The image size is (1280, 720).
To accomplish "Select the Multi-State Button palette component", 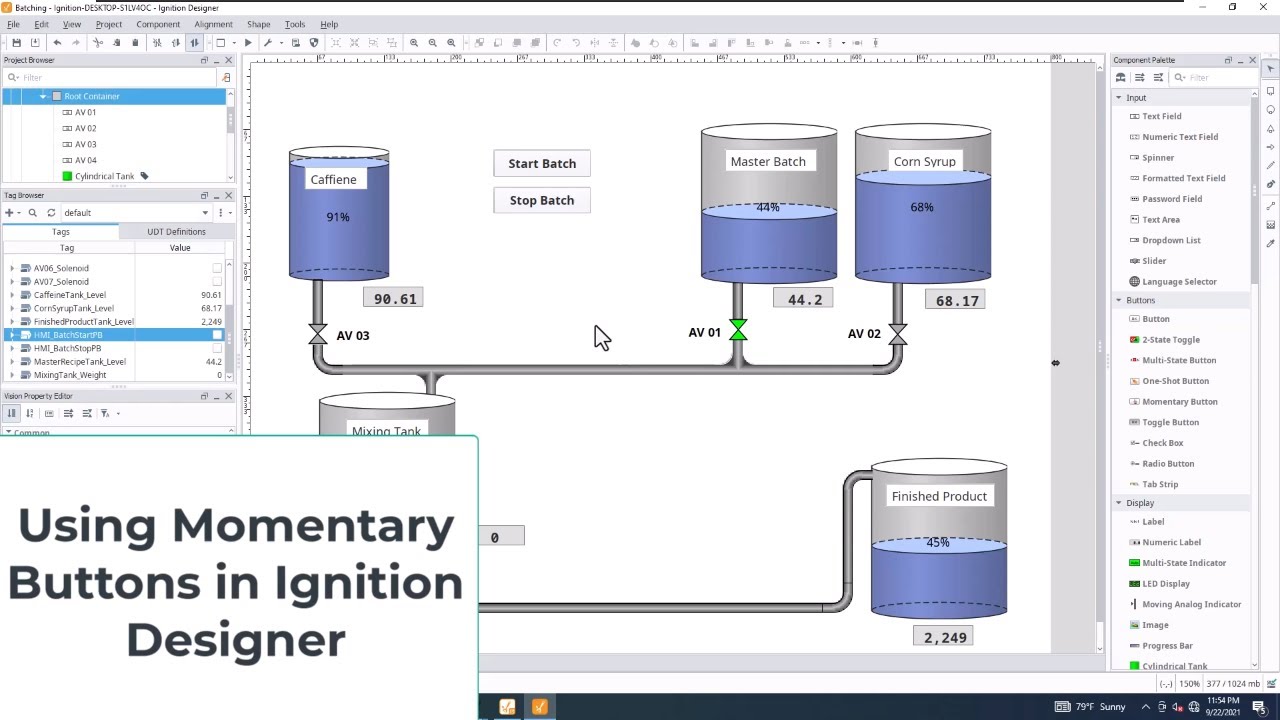I will 1172,360.
